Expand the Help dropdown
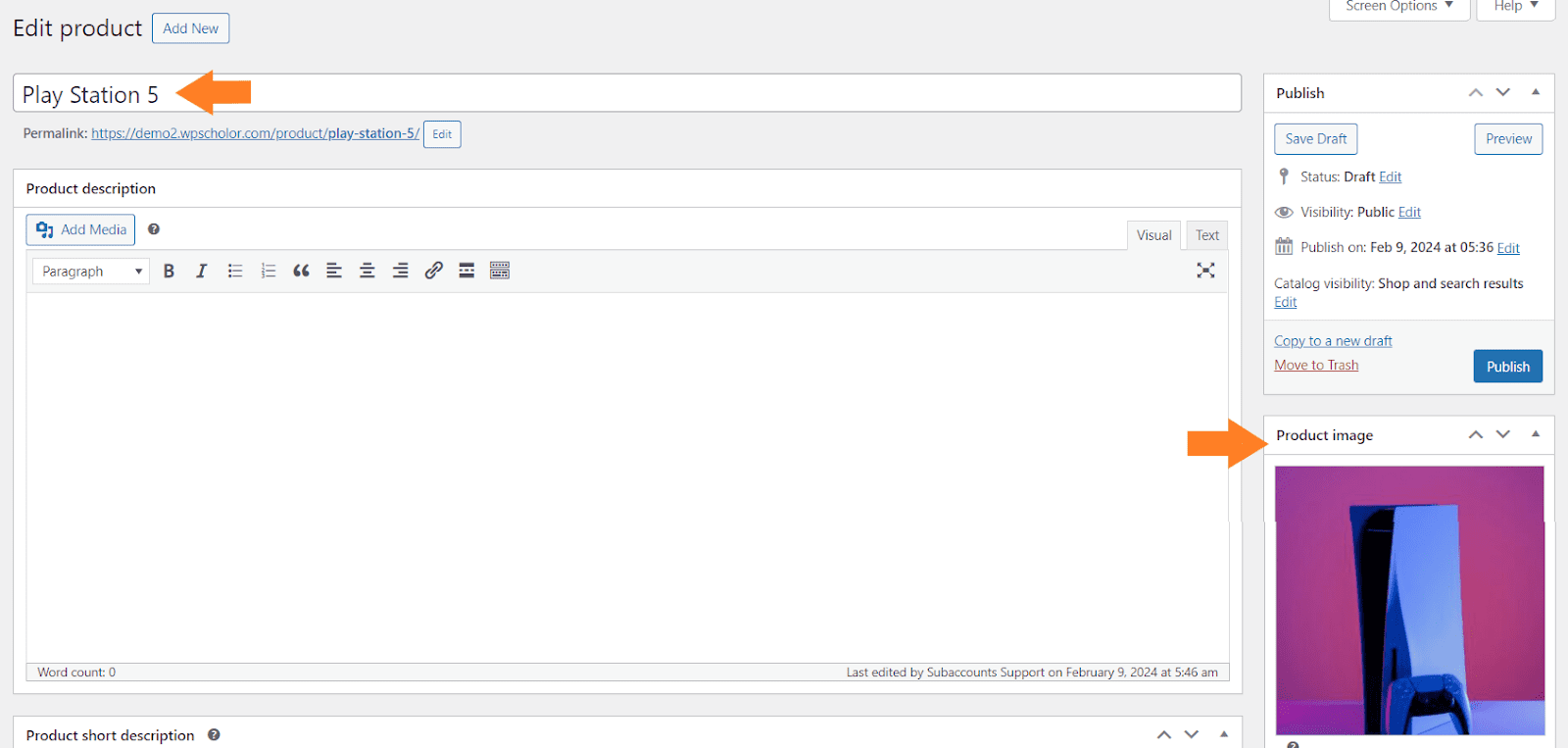 (x=1516, y=8)
